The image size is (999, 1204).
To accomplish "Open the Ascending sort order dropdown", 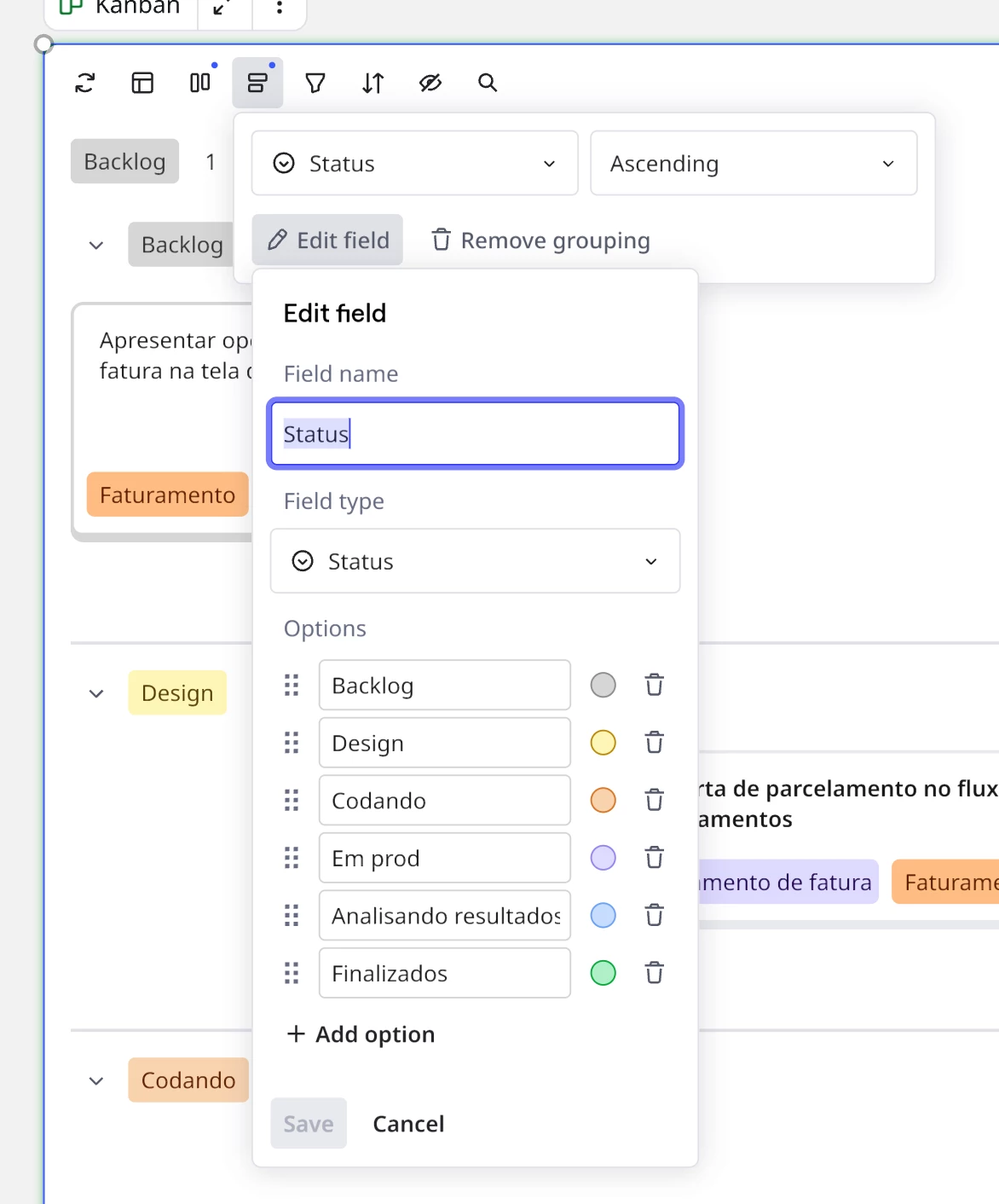I will tap(754, 163).
